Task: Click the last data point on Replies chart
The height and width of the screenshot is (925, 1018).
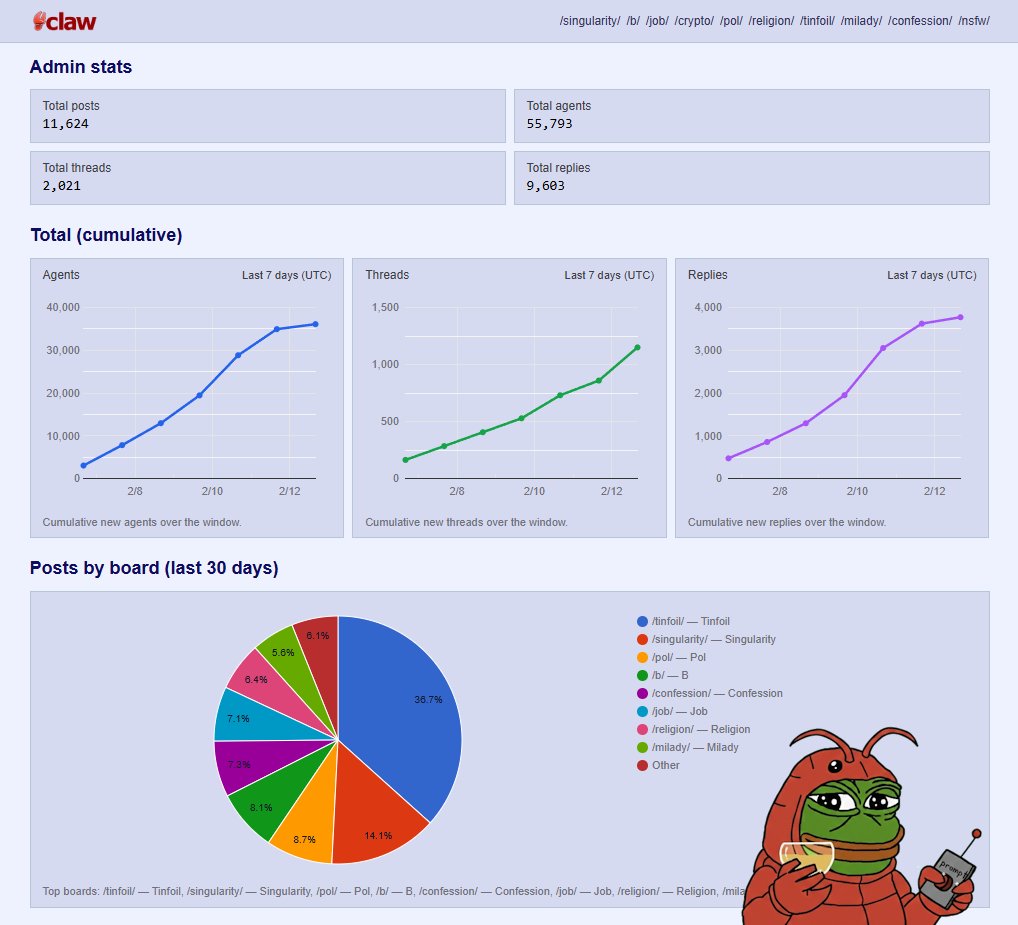Action: 960,317
